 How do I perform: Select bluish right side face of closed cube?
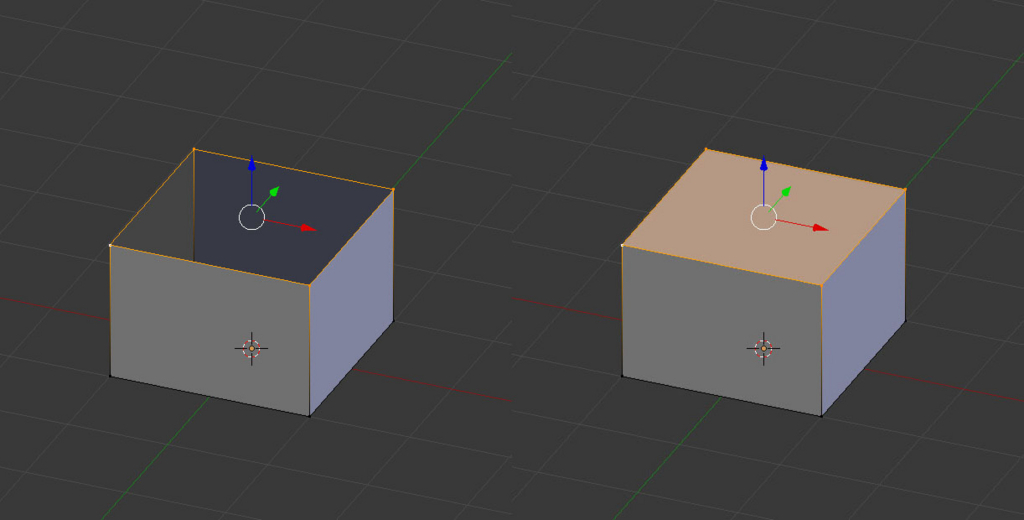coord(863,301)
